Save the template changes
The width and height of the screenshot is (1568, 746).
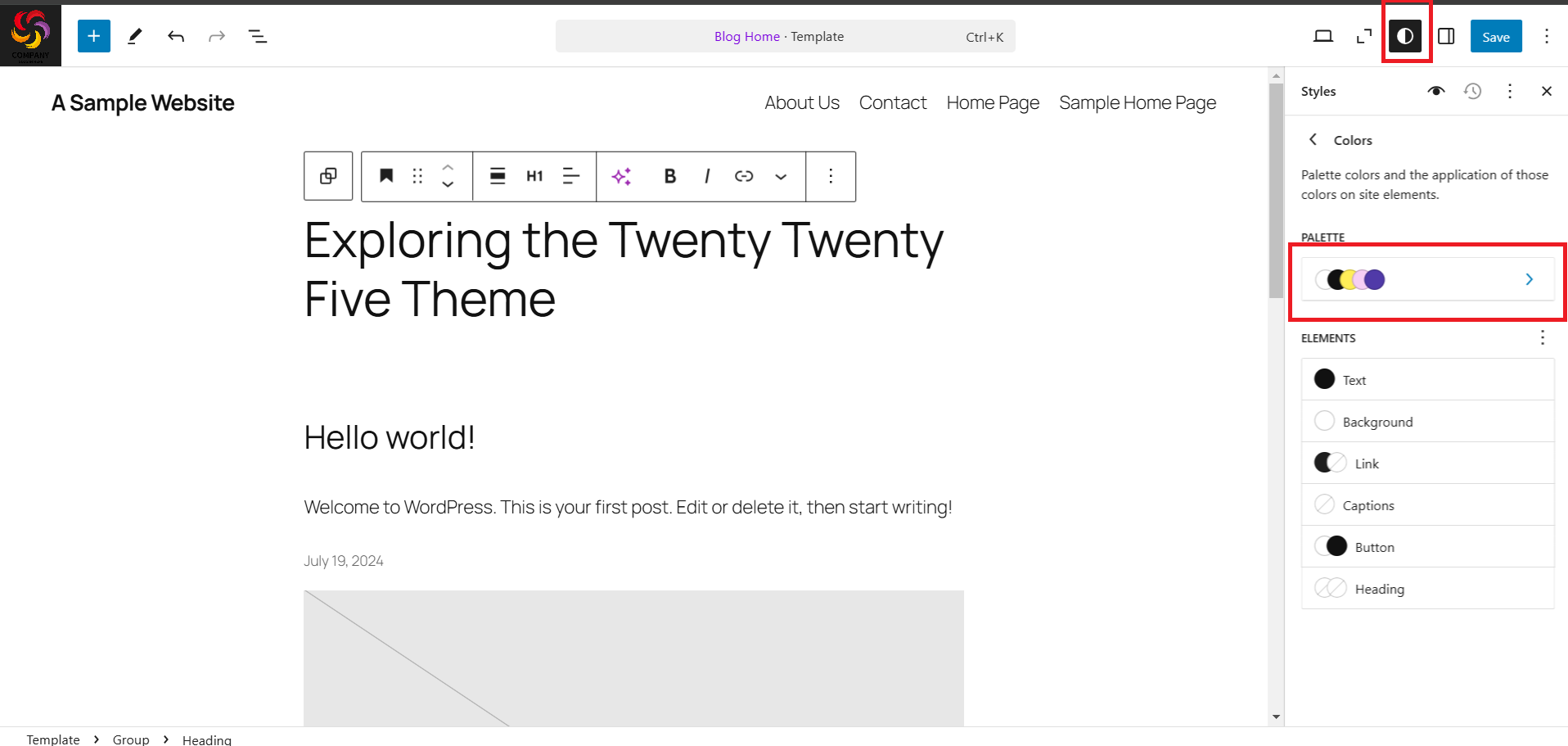pyautogui.click(x=1495, y=36)
